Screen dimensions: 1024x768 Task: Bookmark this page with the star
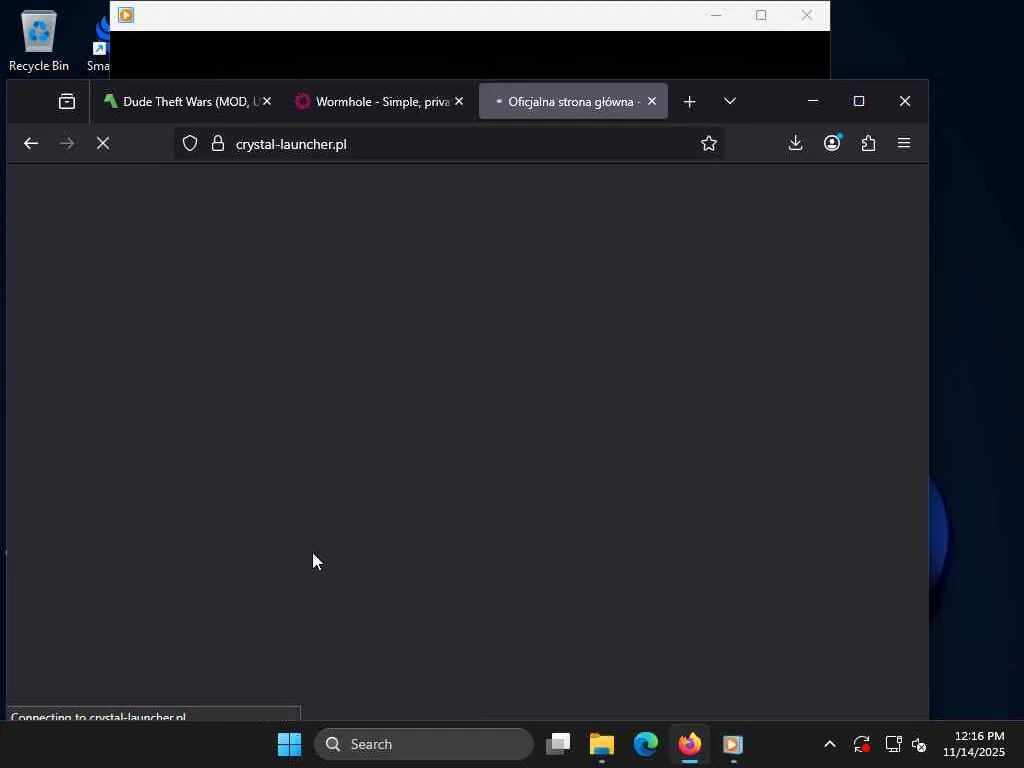[x=709, y=143]
